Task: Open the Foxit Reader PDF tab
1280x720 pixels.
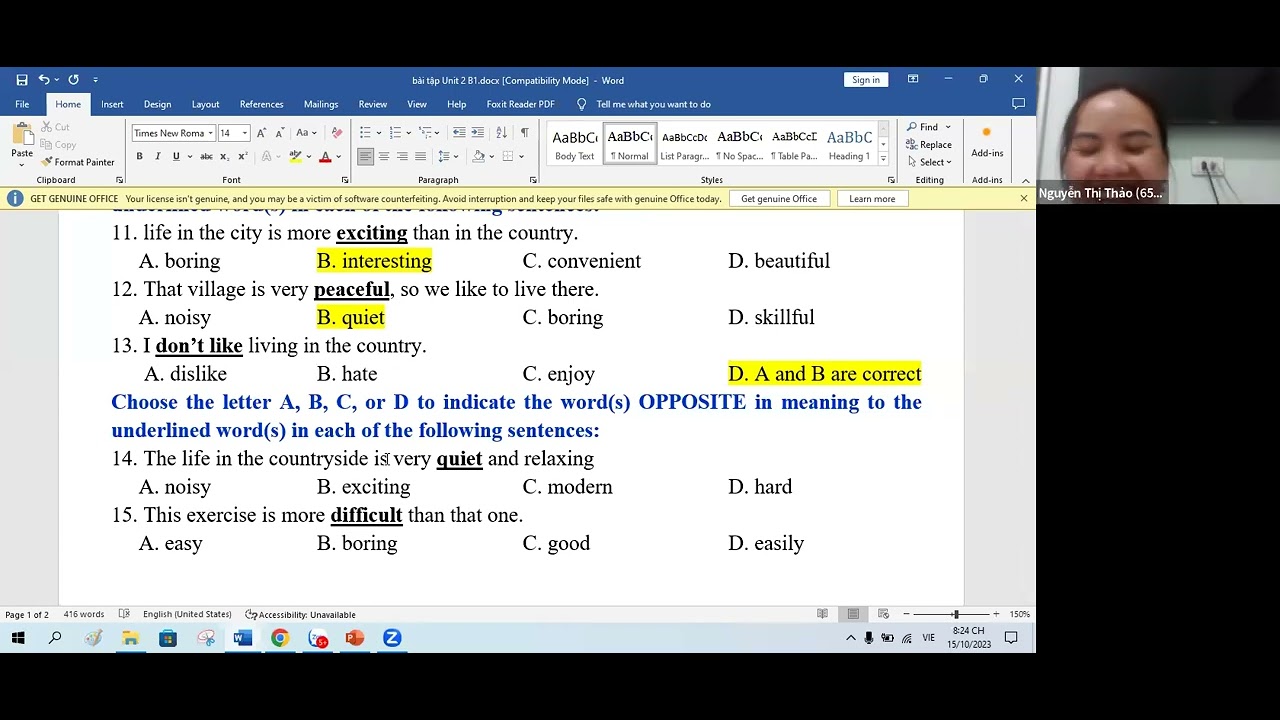Action: coord(520,104)
